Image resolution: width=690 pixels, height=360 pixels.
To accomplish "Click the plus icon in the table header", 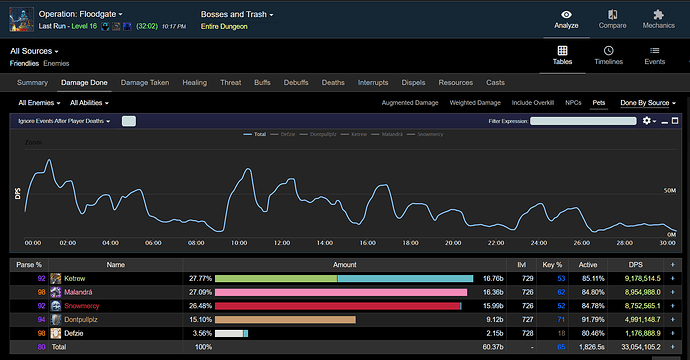I will pyautogui.click(x=672, y=264).
